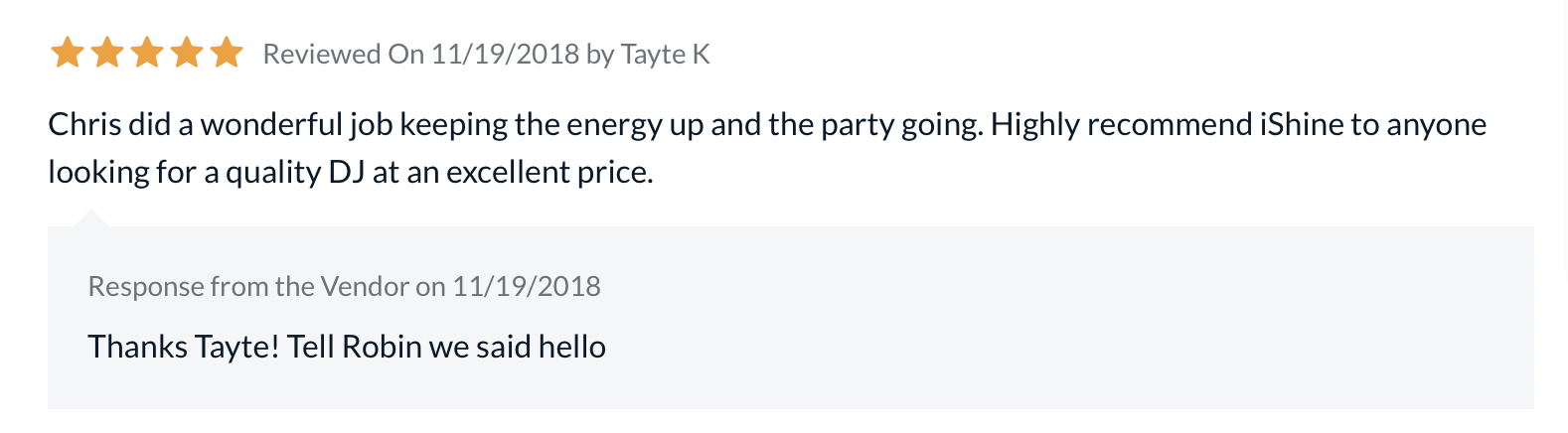Image resolution: width=1568 pixels, height=433 pixels.
Task: Click 'Highly recommend' in the review
Action: point(1121,125)
